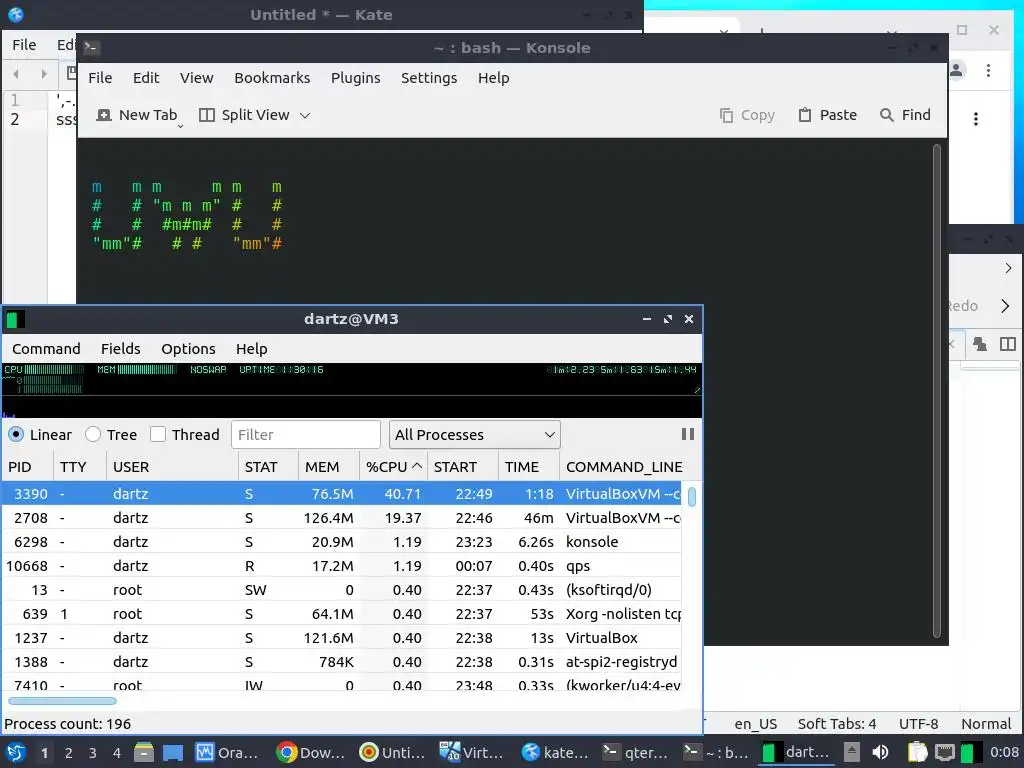The width and height of the screenshot is (1024, 768).
Task: Click the show desktop icon in taskbar
Action: click(172, 753)
